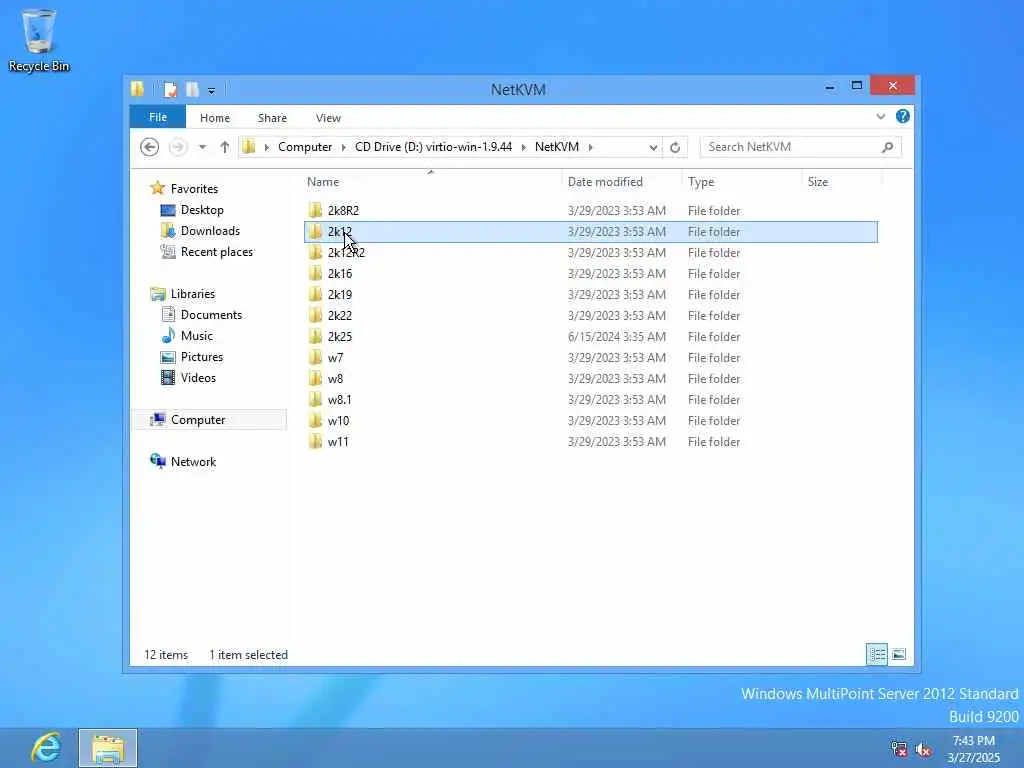Image resolution: width=1024 pixels, height=768 pixels.
Task: Select the w10 folder
Action: (338, 421)
